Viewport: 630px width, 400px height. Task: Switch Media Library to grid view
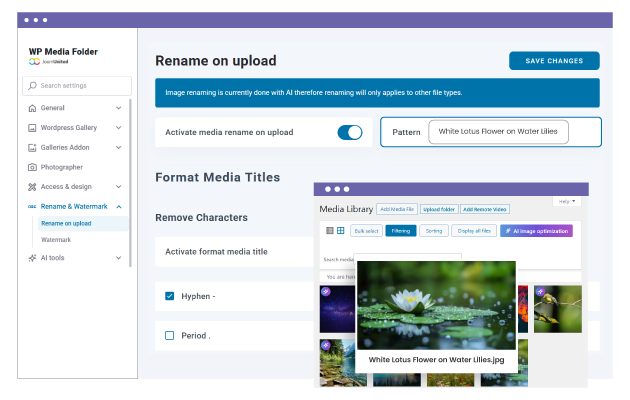(340, 231)
